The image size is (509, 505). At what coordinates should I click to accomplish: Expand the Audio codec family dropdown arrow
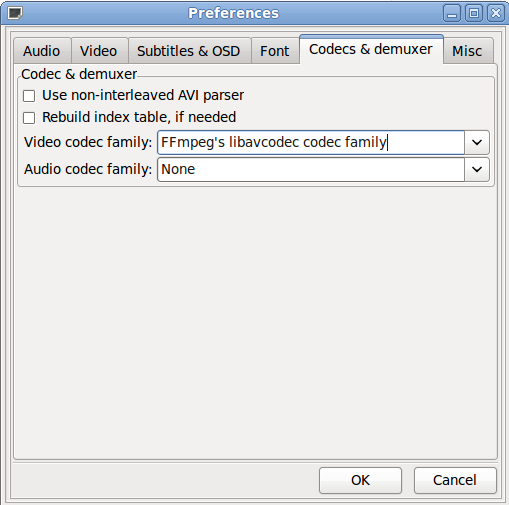coord(477,169)
